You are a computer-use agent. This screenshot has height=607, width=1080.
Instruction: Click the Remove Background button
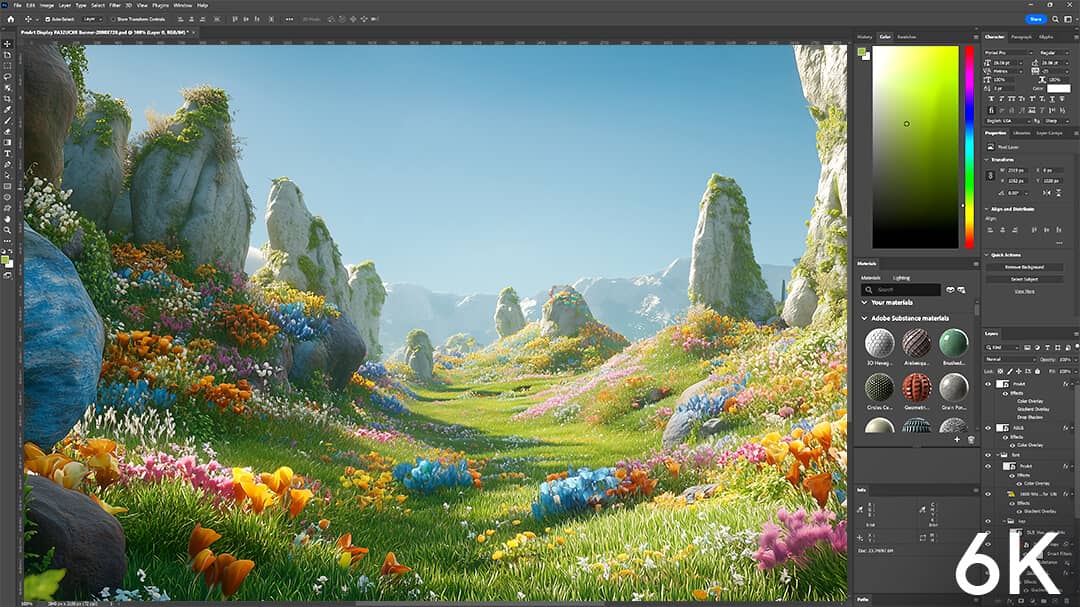tap(1024, 267)
